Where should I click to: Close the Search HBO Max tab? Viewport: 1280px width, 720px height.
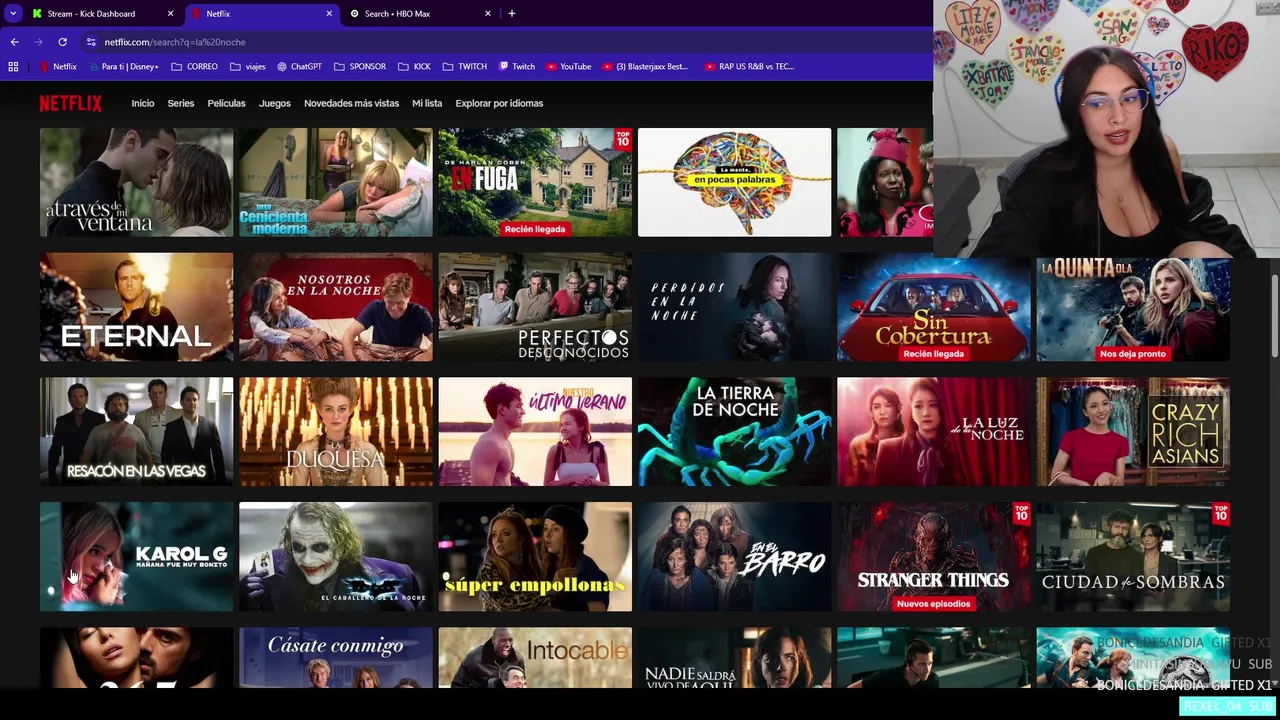click(x=488, y=14)
